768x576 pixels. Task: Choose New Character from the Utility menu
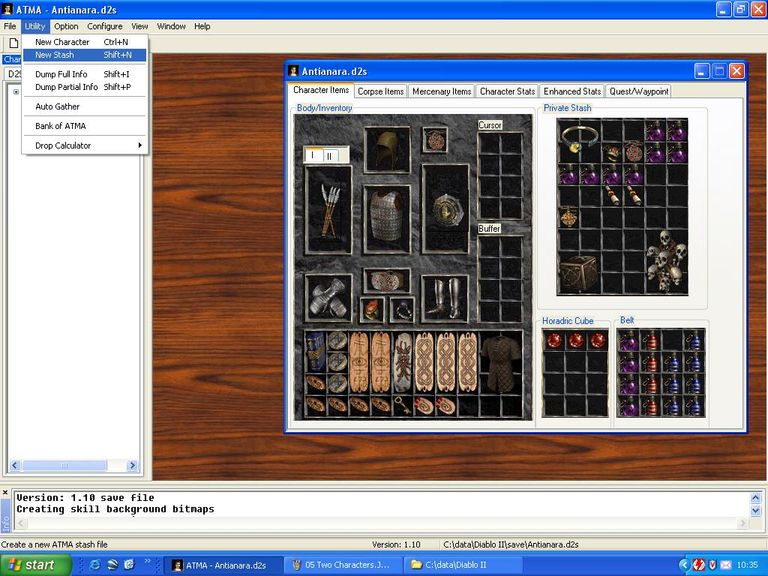[x=85, y=42]
